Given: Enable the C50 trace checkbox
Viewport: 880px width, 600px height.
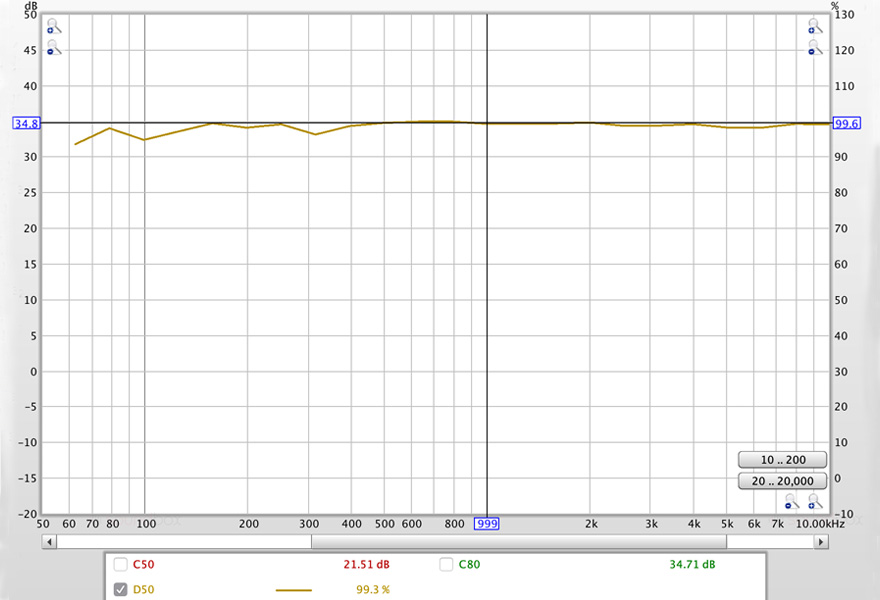Looking at the screenshot, I should (121, 564).
